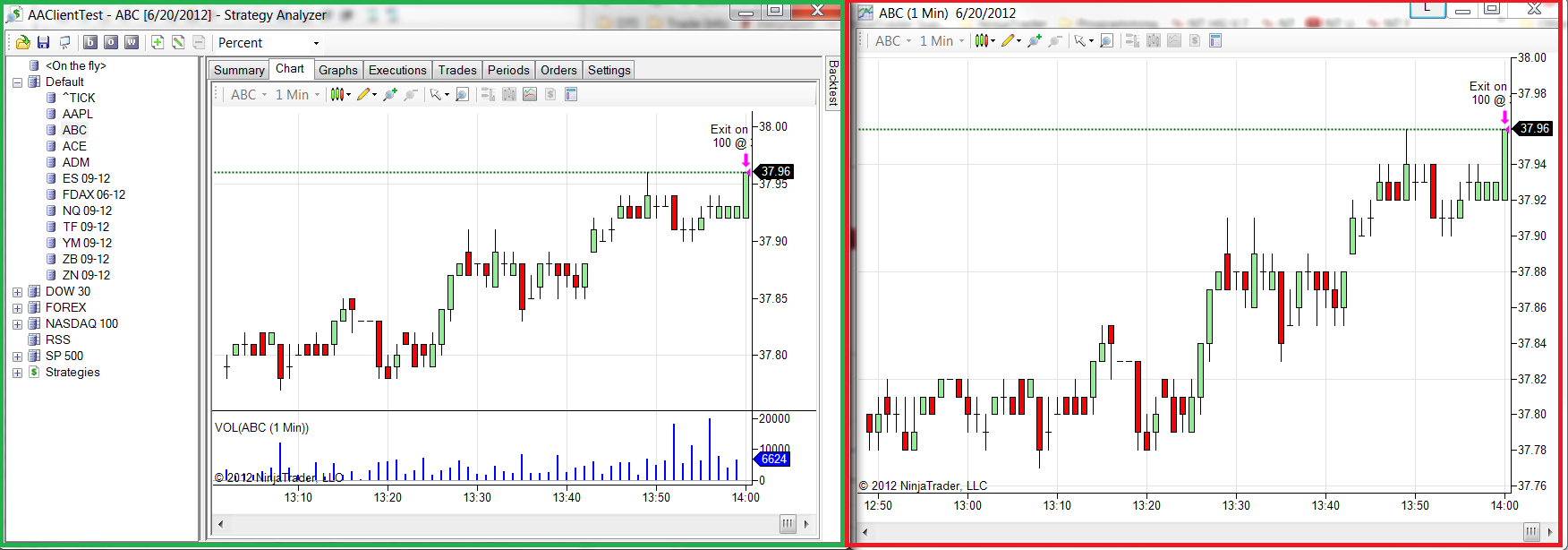
Task: Open chart style candlestick icon in Strategy Analyzer chart
Action: 337,94
